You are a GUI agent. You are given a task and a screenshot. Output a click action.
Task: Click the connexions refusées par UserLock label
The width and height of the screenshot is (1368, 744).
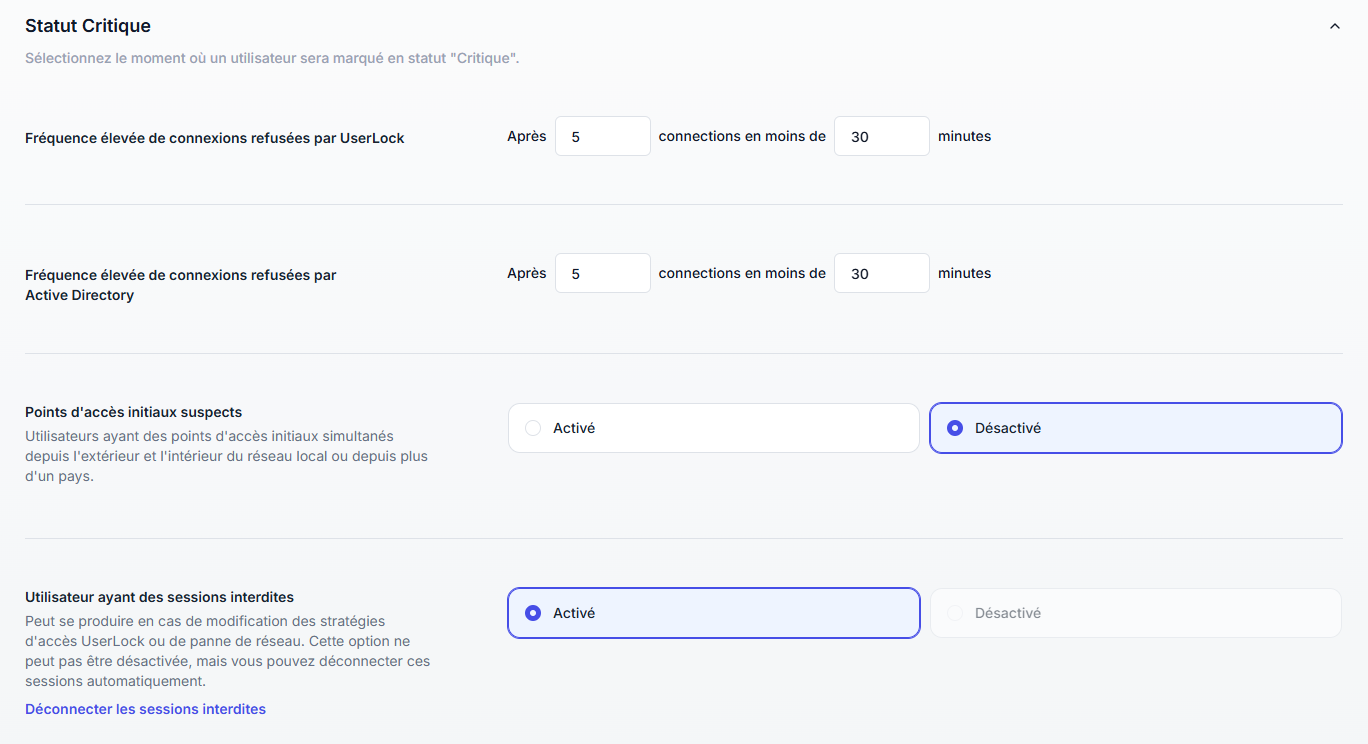click(214, 138)
